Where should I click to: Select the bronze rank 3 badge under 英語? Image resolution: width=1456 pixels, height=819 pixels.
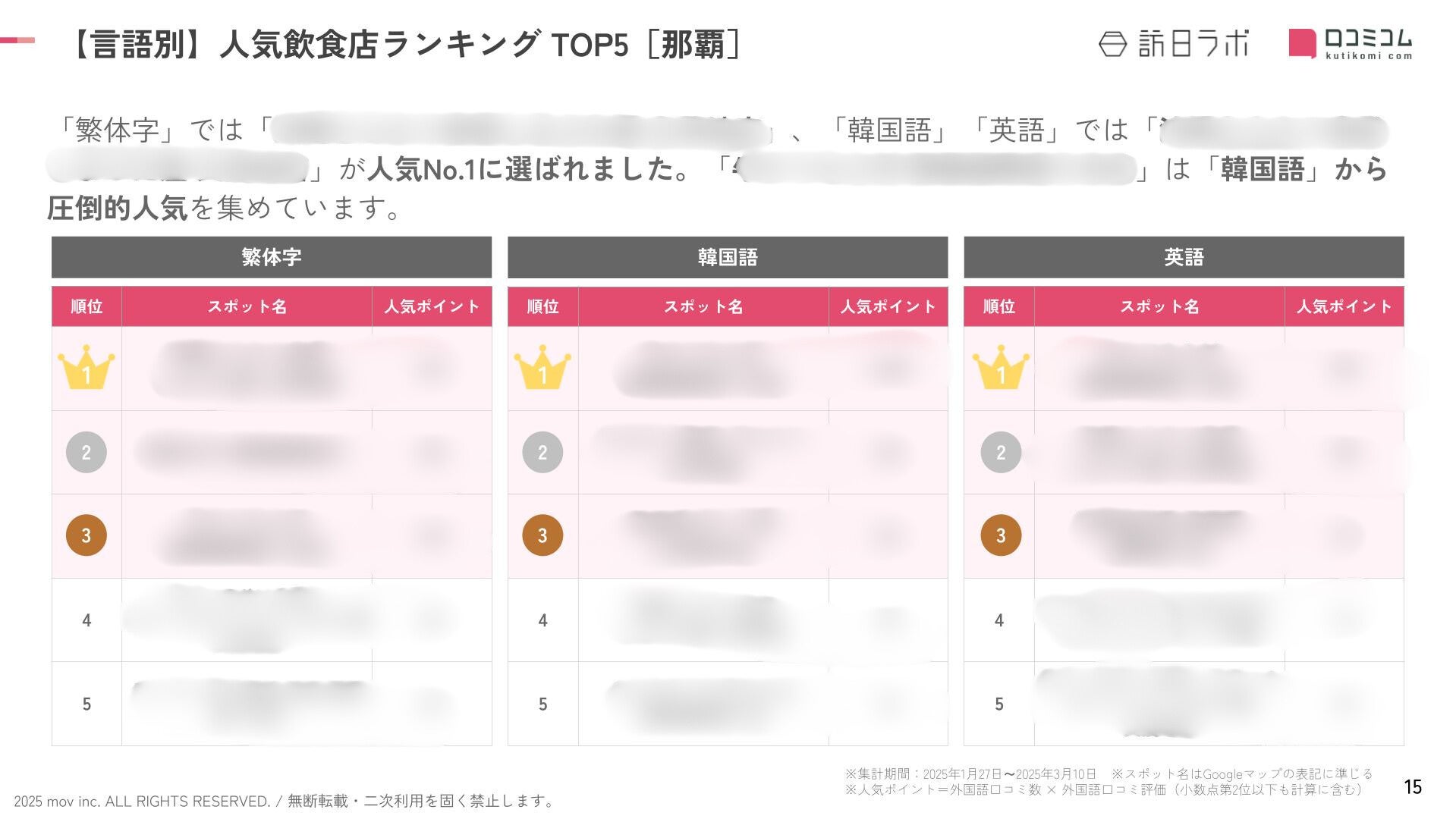1001,535
